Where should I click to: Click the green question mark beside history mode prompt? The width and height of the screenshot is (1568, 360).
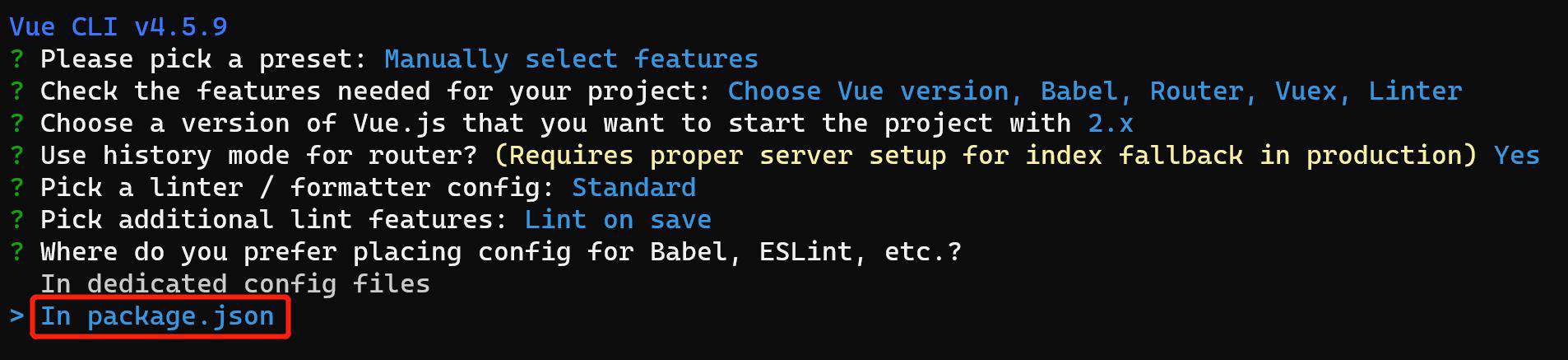point(16,156)
